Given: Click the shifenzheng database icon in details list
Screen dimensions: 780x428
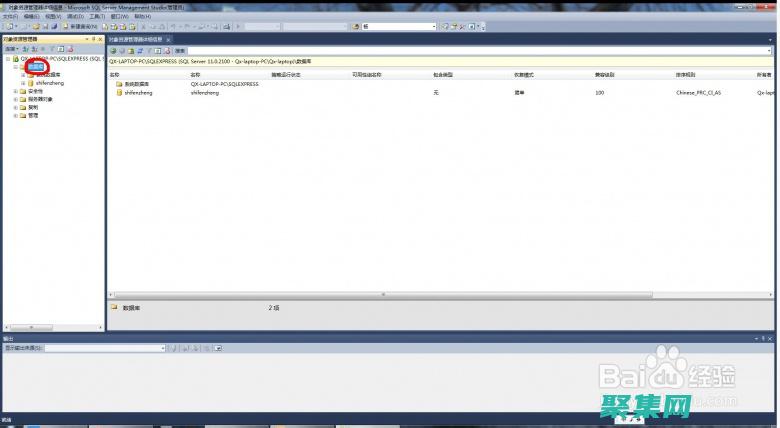Looking at the screenshot, I should (x=118, y=92).
